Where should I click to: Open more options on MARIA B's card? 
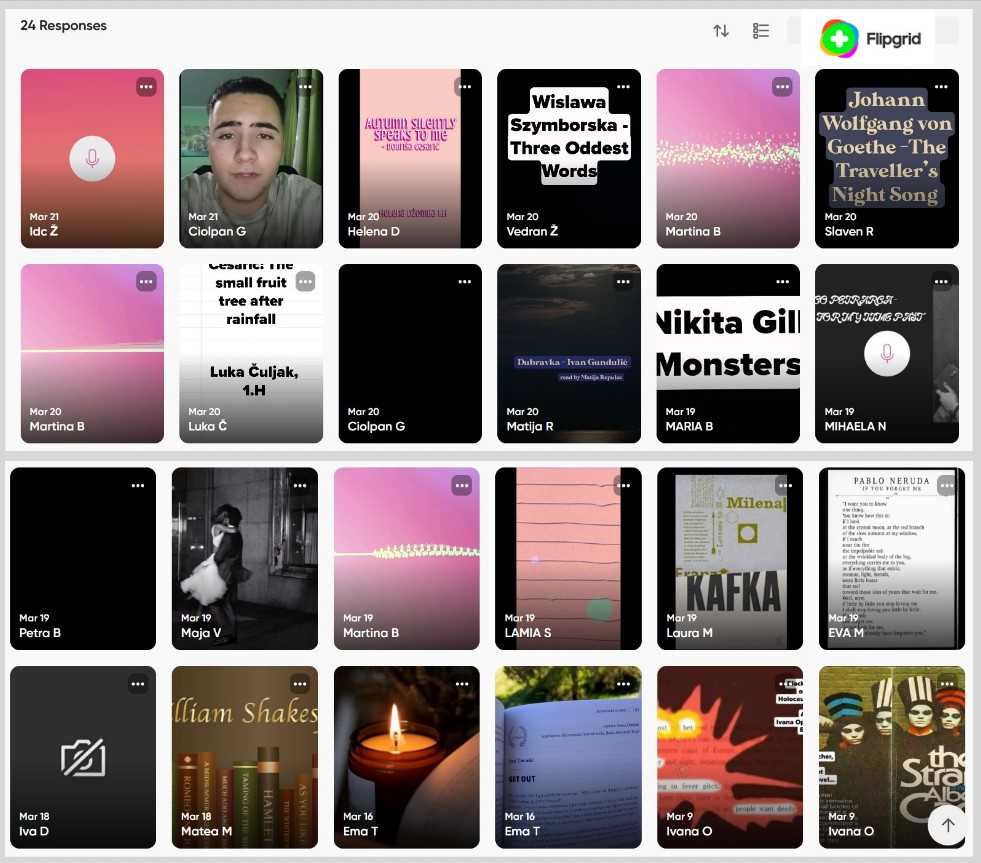(x=782, y=282)
